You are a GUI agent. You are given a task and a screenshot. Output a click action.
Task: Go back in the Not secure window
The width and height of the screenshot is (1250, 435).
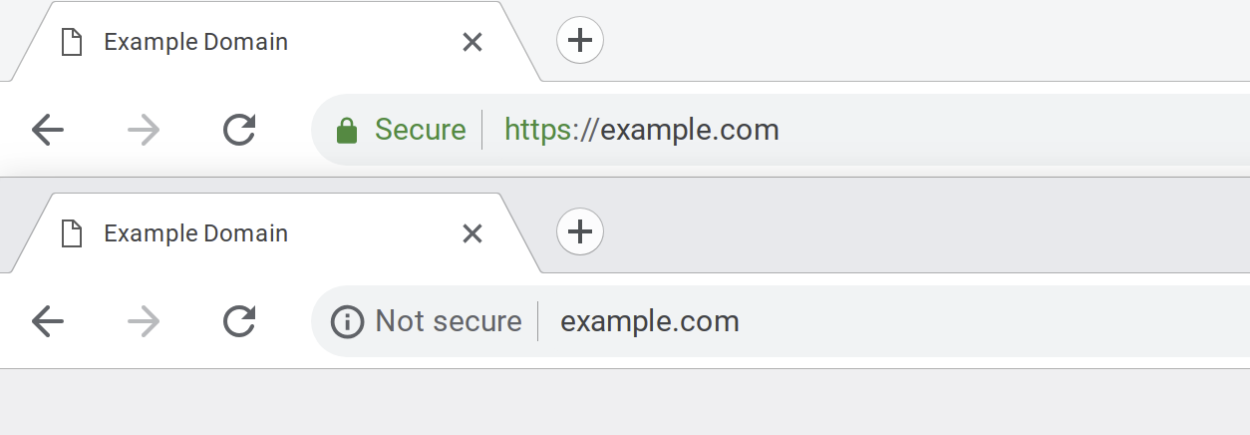coord(48,321)
